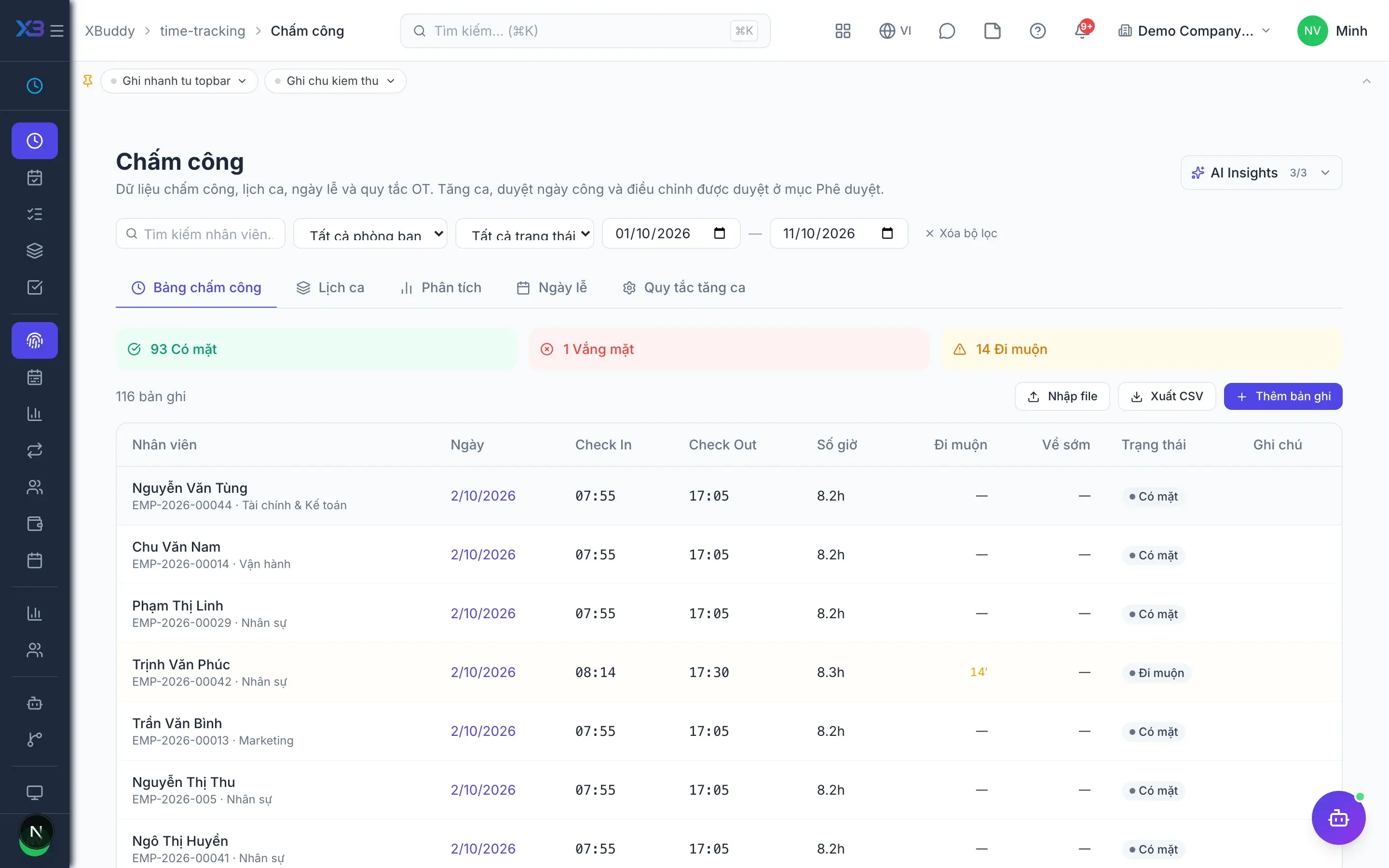Click the time-tracking breadcrumb link
The image size is (1389, 868).
(x=203, y=31)
